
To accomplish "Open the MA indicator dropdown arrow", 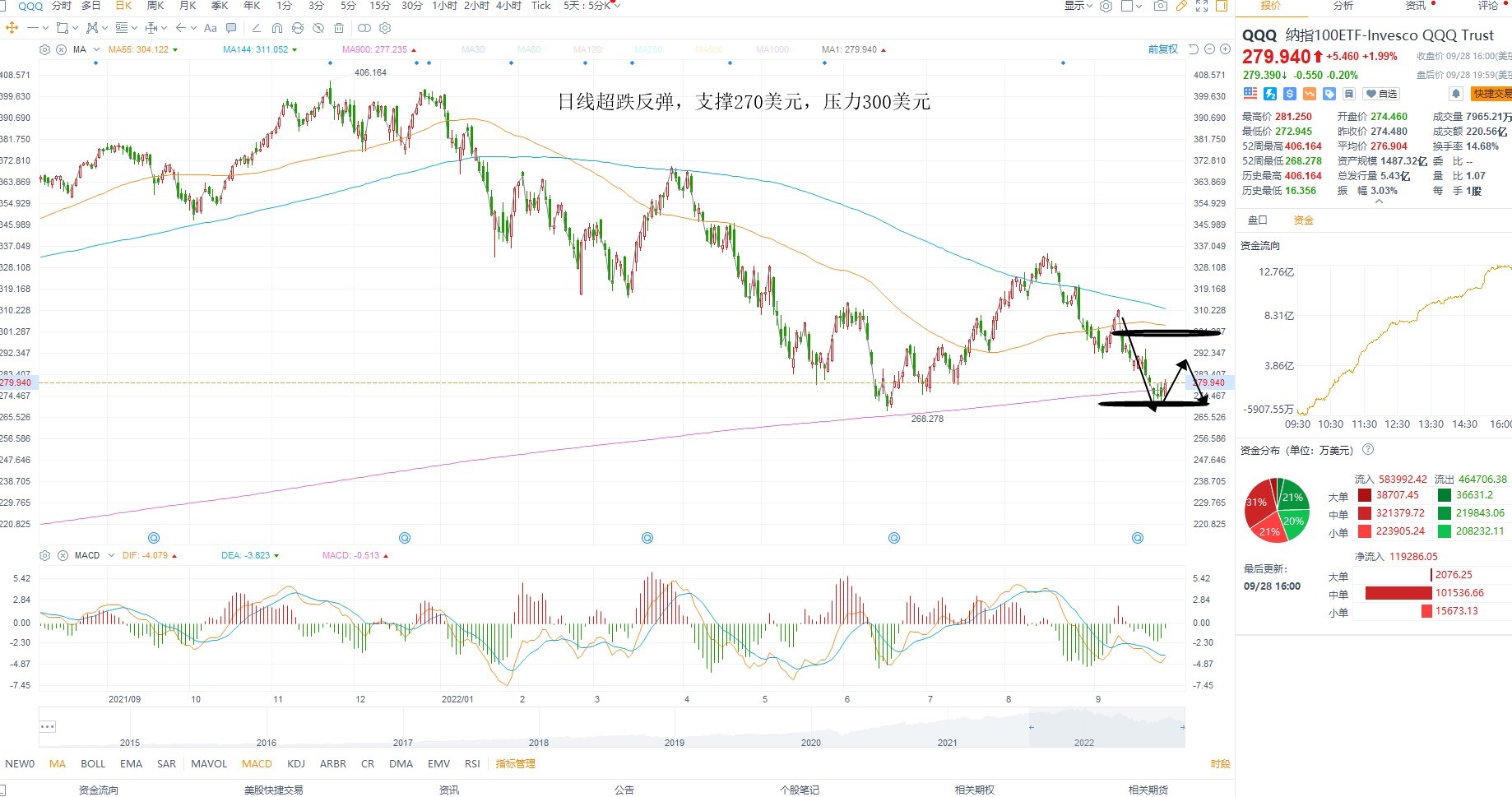I will (97, 49).
